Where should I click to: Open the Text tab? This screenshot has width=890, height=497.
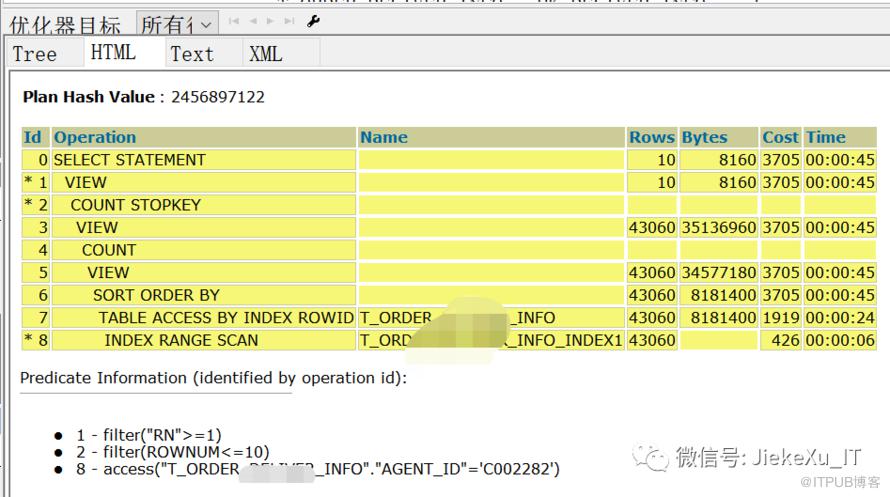[192, 54]
